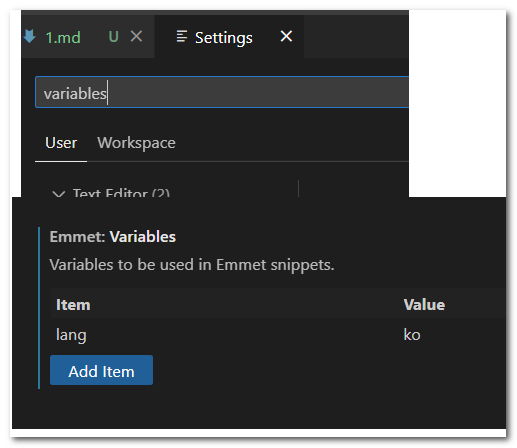Click the U untracked status badge
The width and height of the screenshot is (517, 448).
113,36
